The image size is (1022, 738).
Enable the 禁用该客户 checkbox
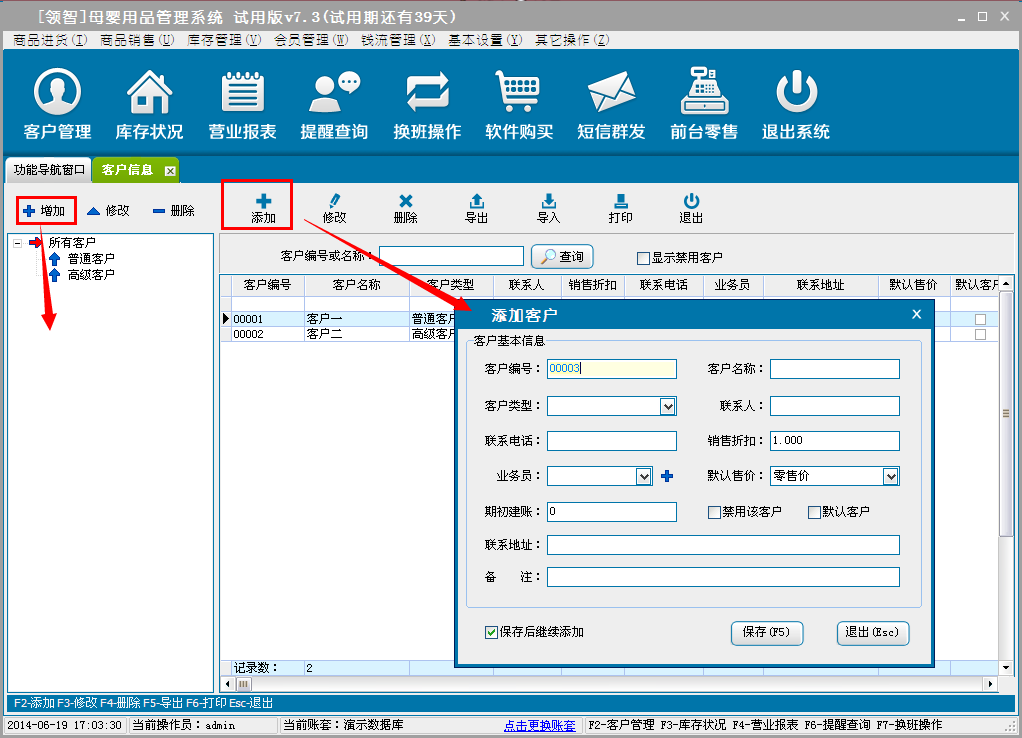click(714, 512)
